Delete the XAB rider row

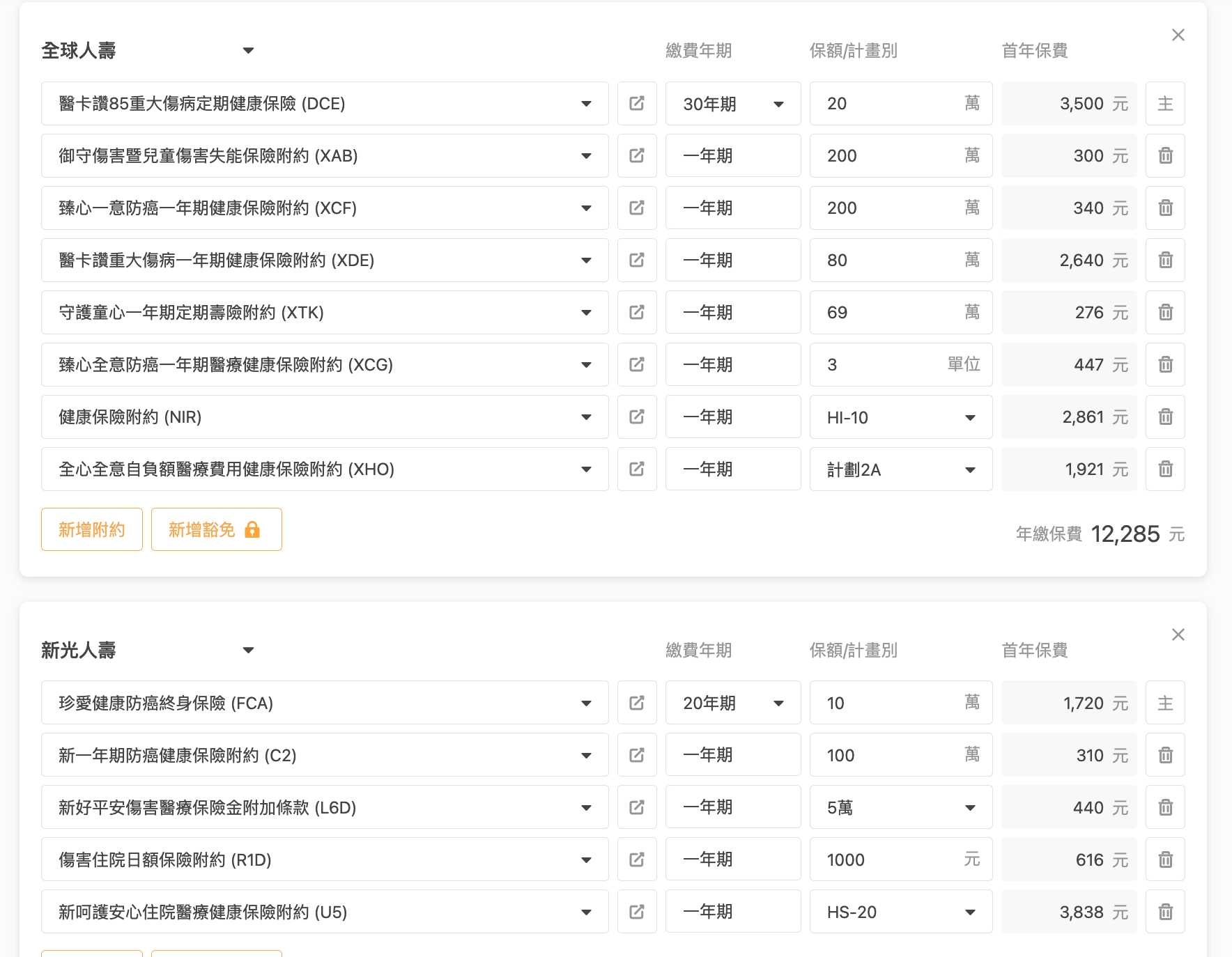[1166, 156]
